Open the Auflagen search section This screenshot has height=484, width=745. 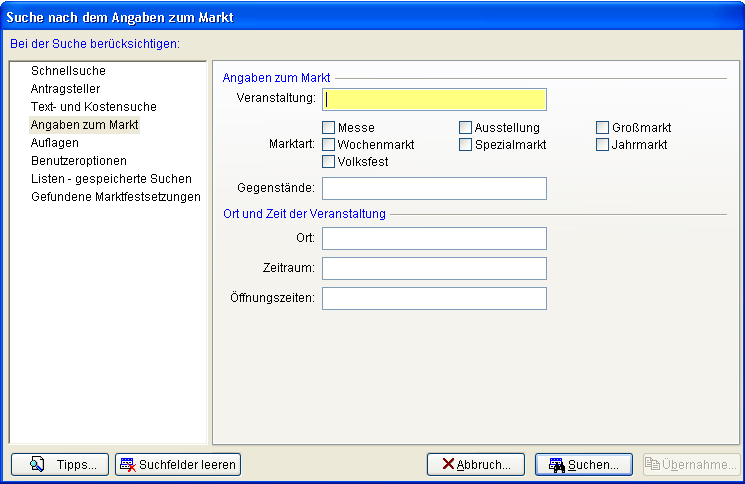[54, 143]
